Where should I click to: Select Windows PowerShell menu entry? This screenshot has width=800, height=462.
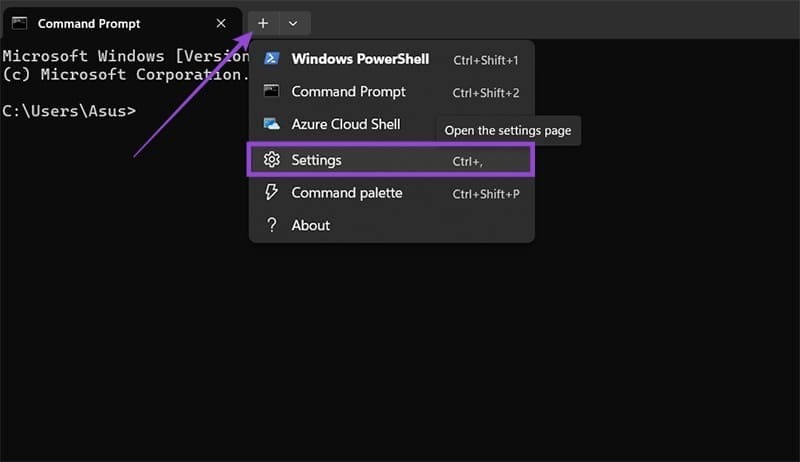pyautogui.click(x=360, y=59)
